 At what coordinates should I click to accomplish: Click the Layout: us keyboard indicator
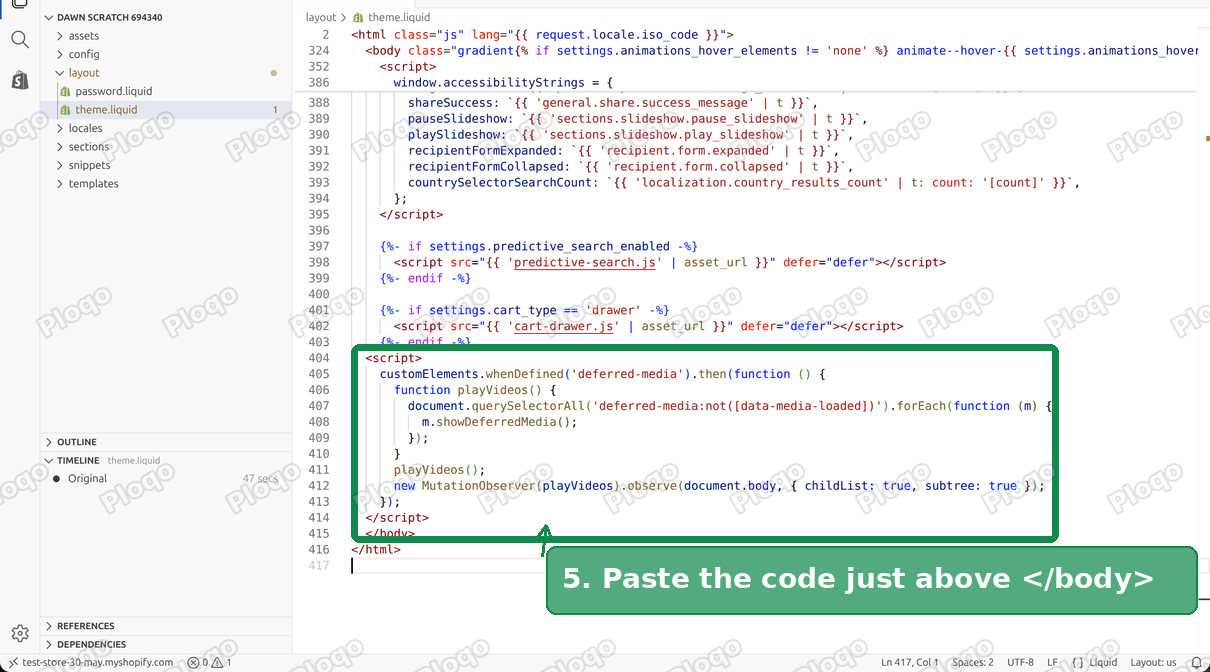pyautogui.click(x=1153, y=662)
